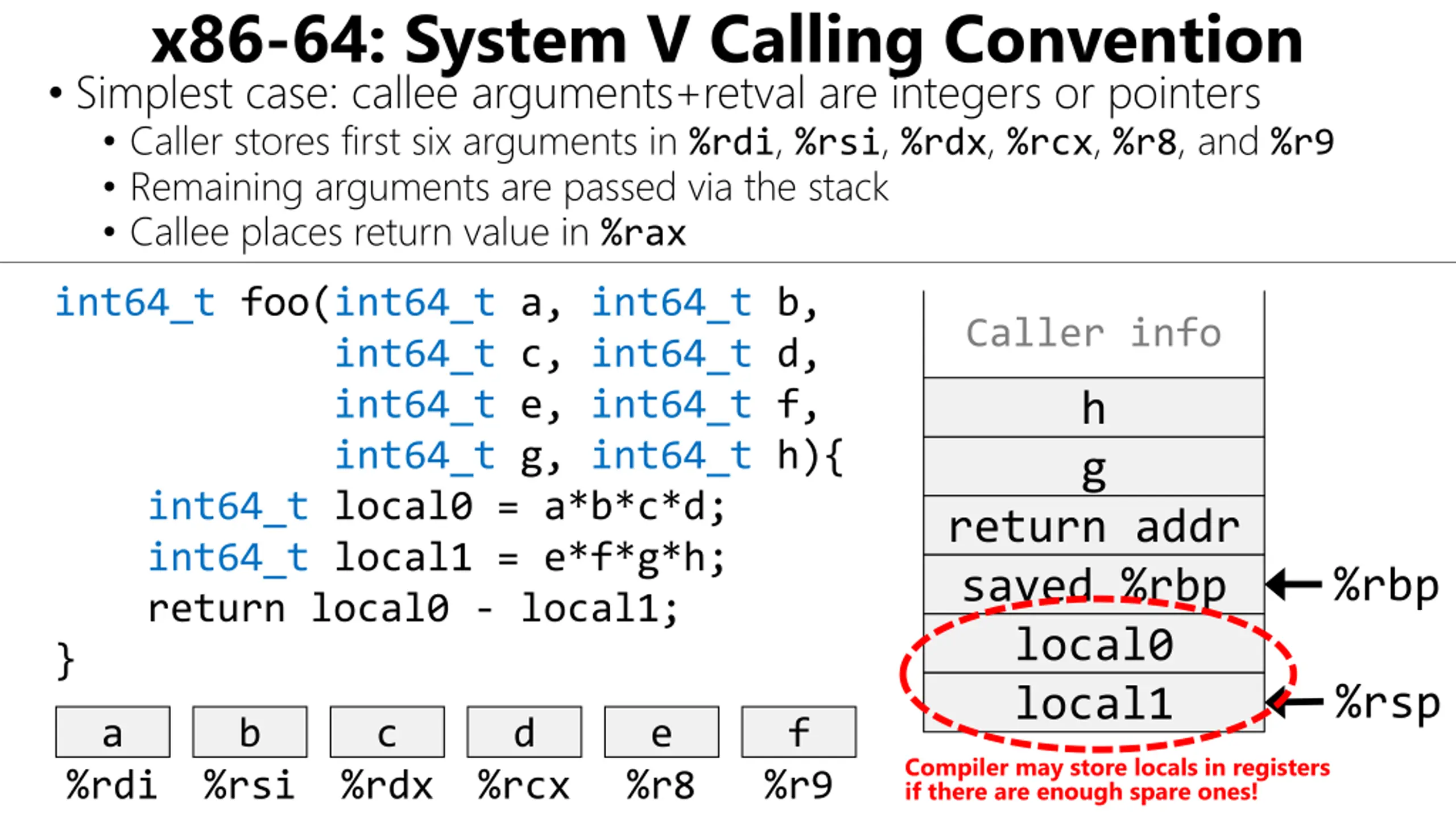1456x819 pixels.
Task: Click the register box labeled e
Action: click(661, 732)
